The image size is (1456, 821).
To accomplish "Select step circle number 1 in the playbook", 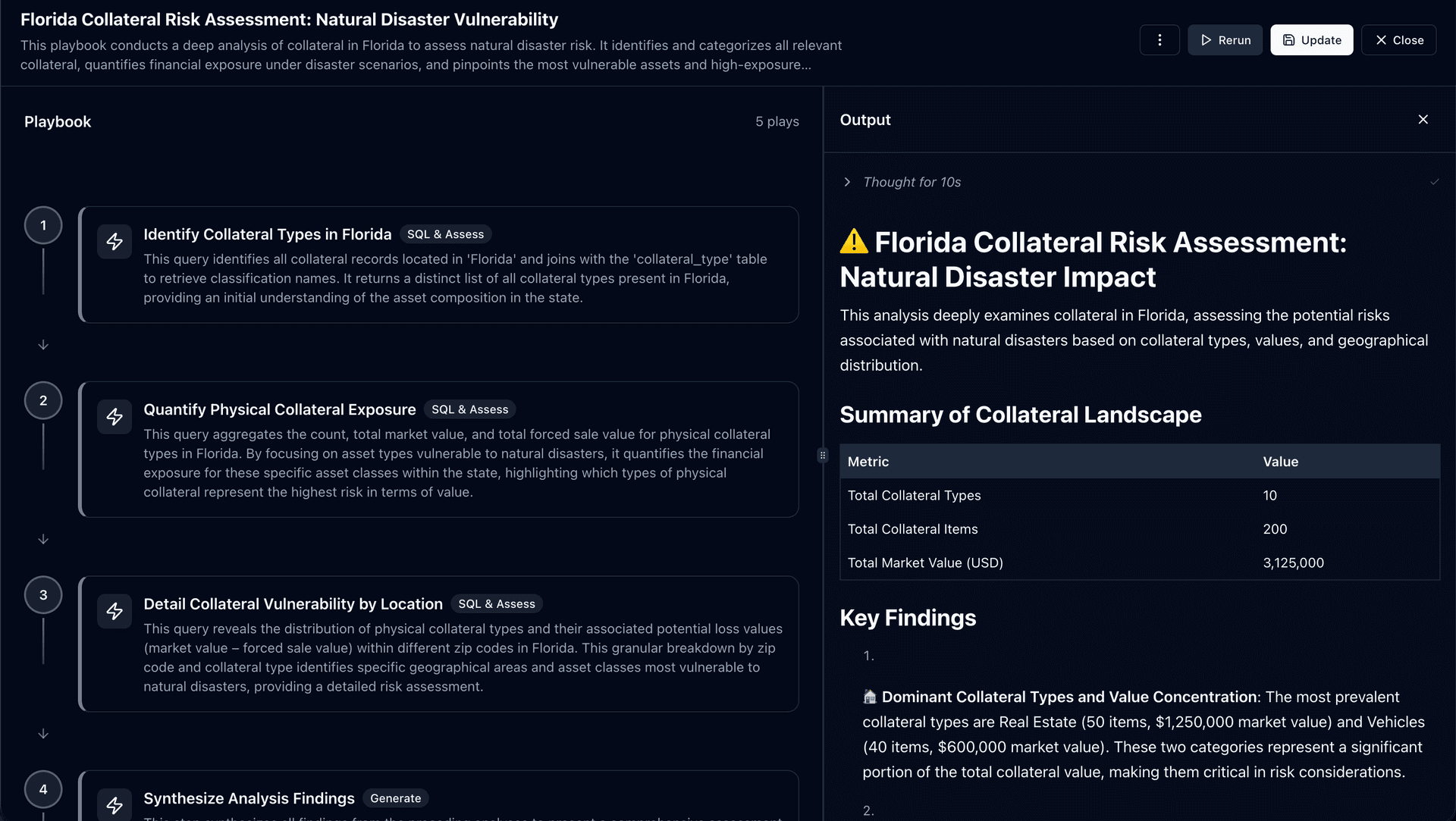I will [x=43, y=224].
